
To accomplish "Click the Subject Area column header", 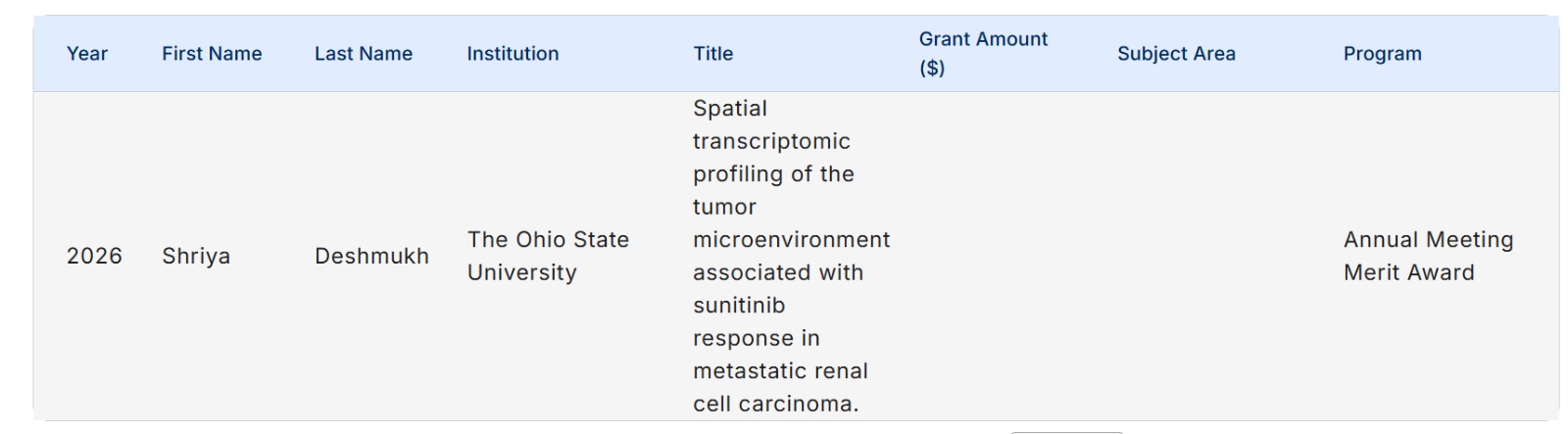I will (x=1176, y=54).
